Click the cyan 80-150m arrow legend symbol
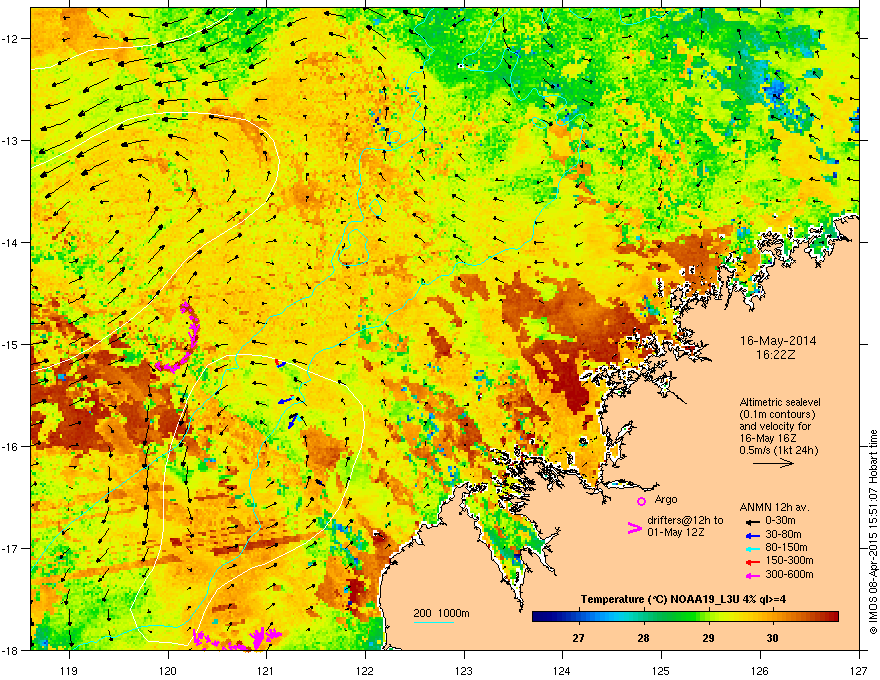 tap(753, 548)
